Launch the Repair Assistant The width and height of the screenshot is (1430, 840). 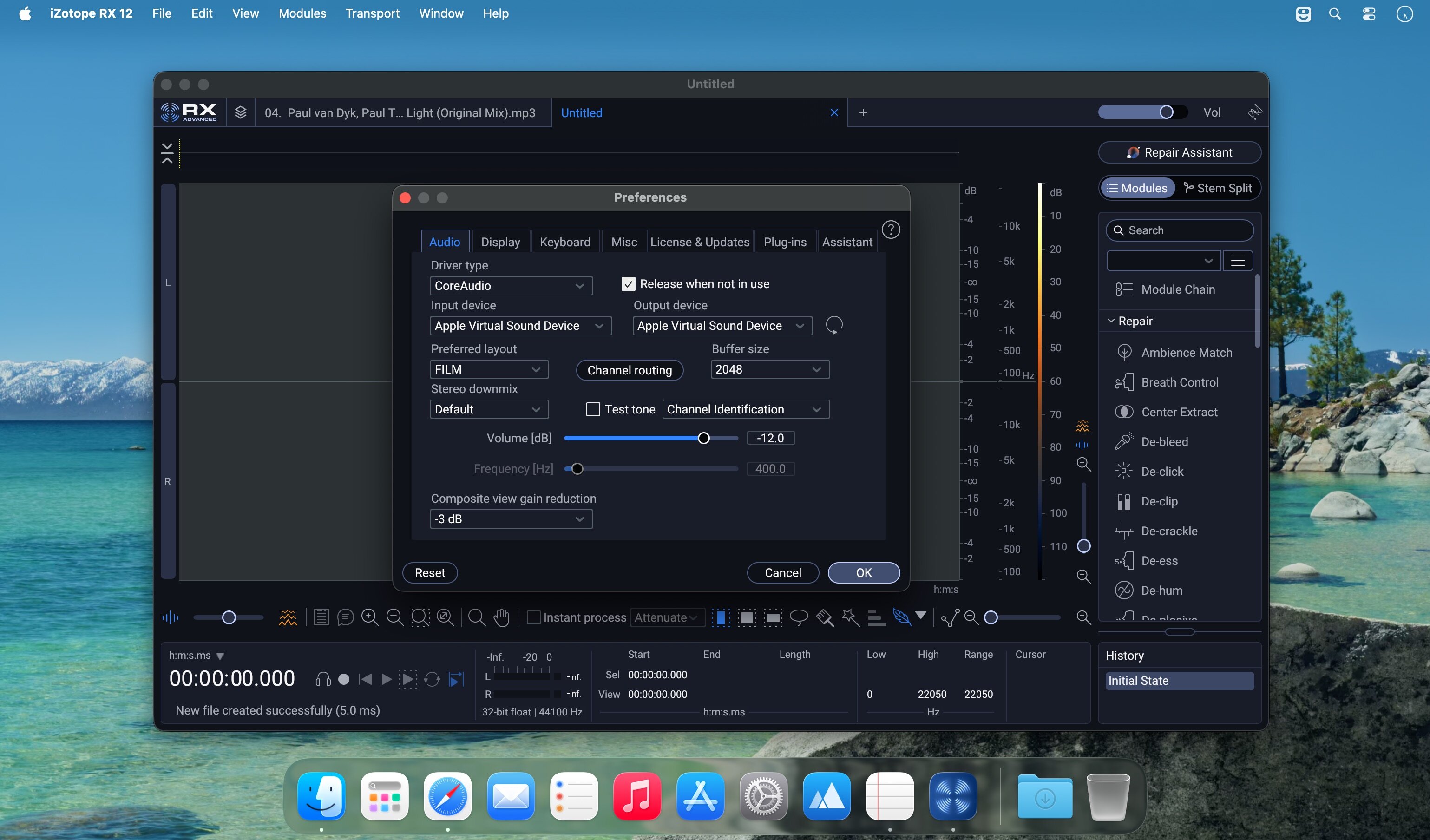pyautogui.click(x=1179, y=152)
